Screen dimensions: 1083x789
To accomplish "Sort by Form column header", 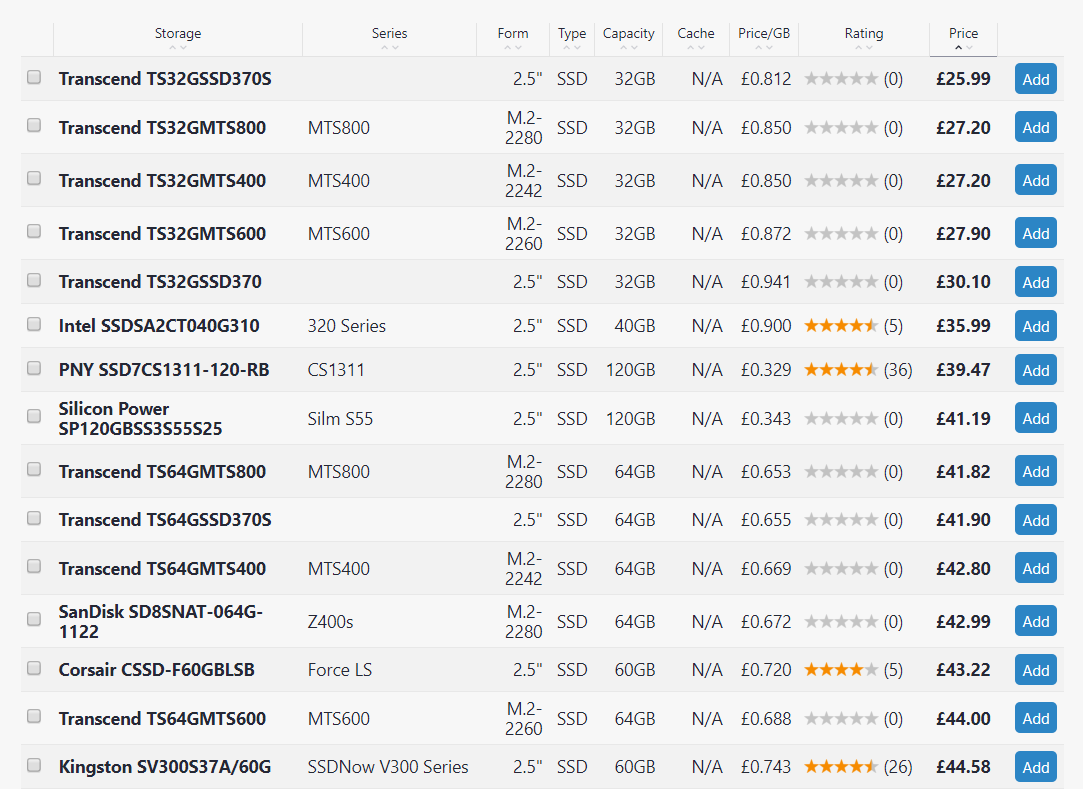I will pyautogui.click(x=512, y=33).
